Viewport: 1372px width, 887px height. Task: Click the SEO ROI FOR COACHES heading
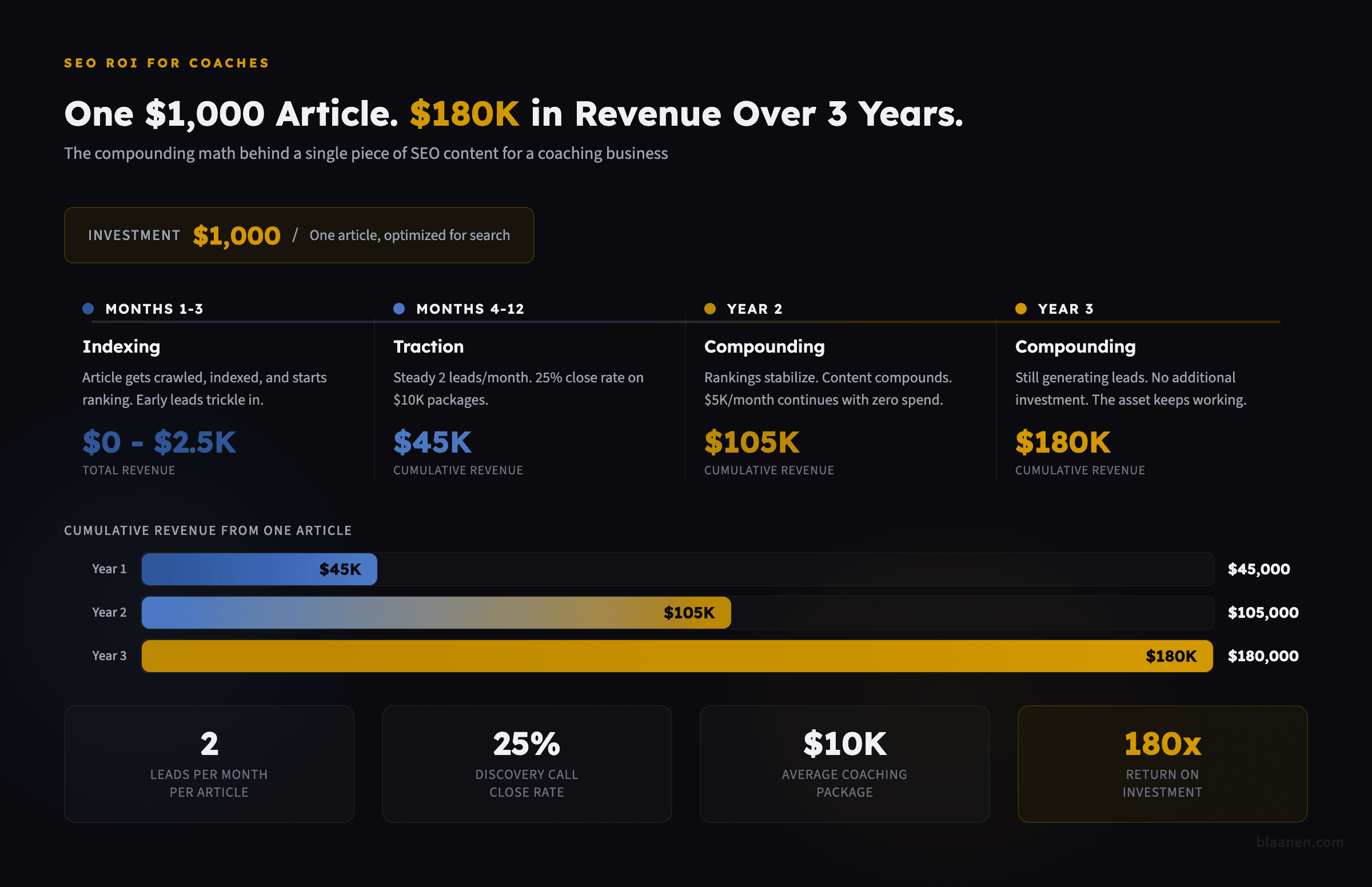[x=166, y=63]
